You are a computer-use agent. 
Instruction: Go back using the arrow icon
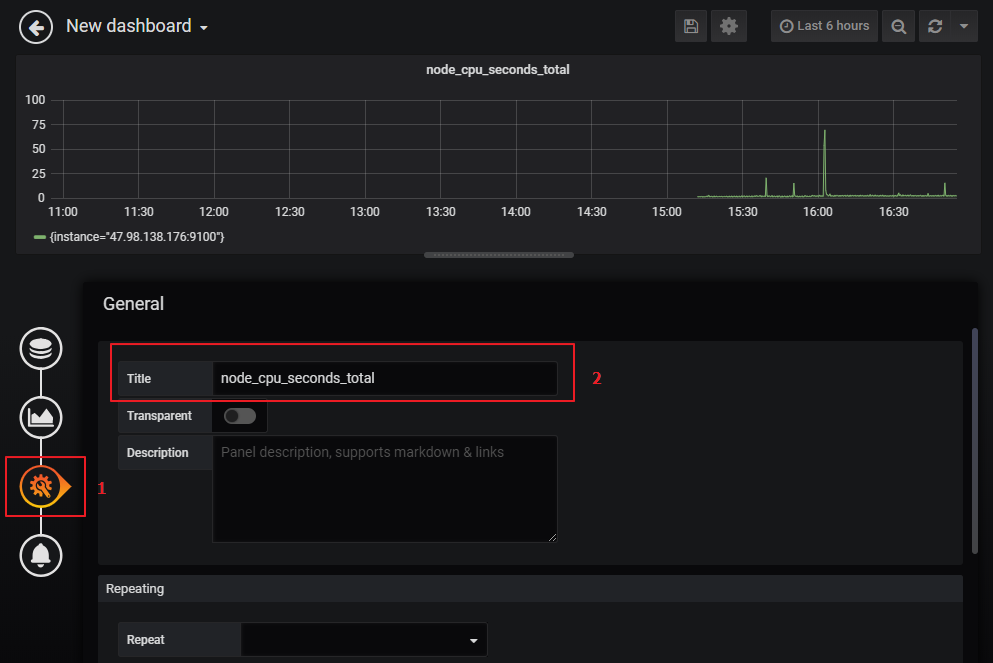tap(36, 27)
